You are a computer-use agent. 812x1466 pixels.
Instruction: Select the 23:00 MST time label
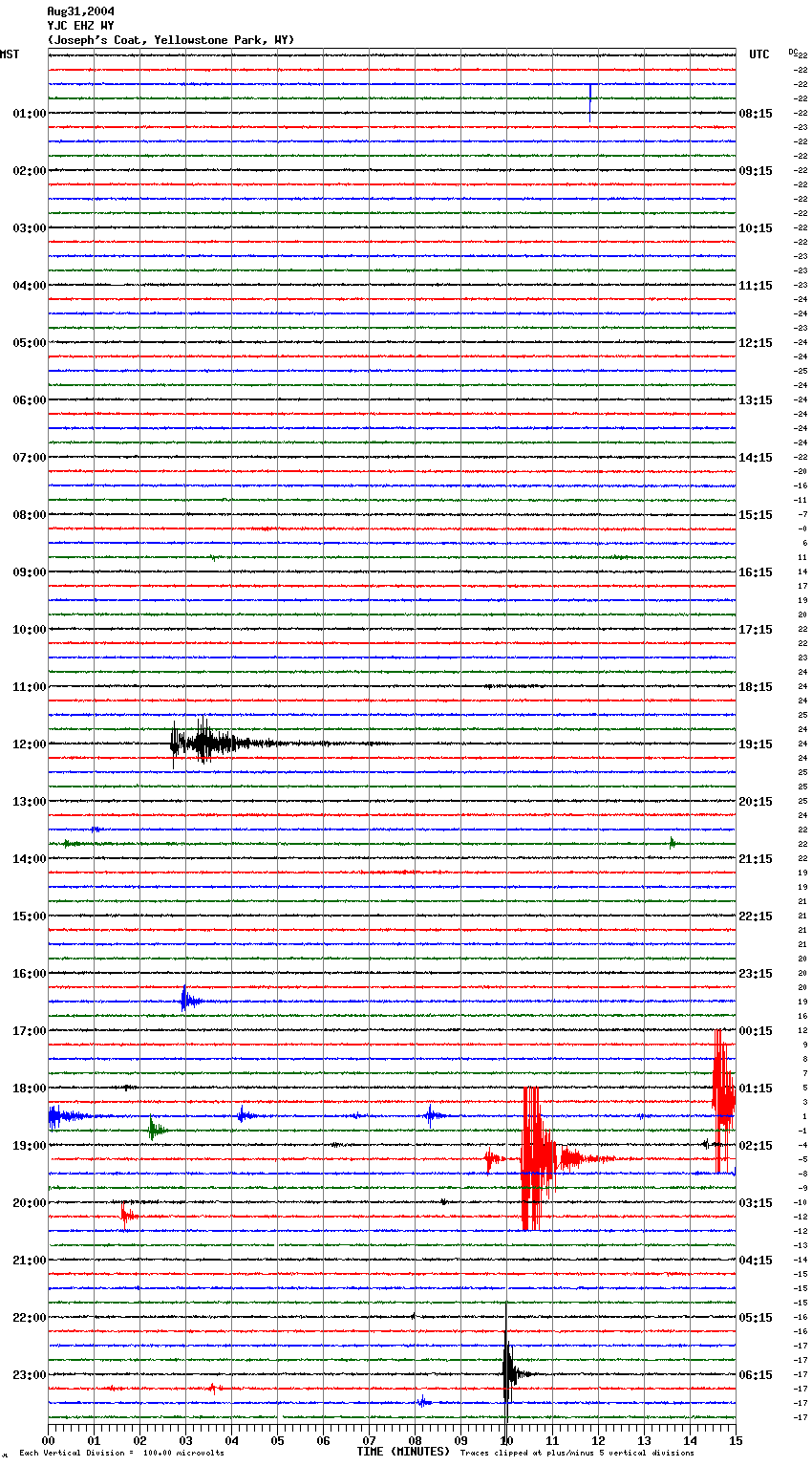(x=30, y=1374)
